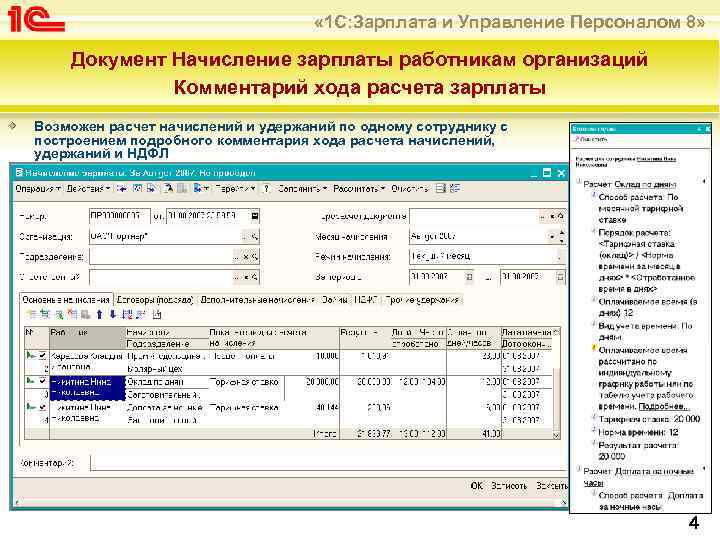This screenshot has height=540, width=720.
Task: Sort the accruals table ascending
Action: click(128, 315)
